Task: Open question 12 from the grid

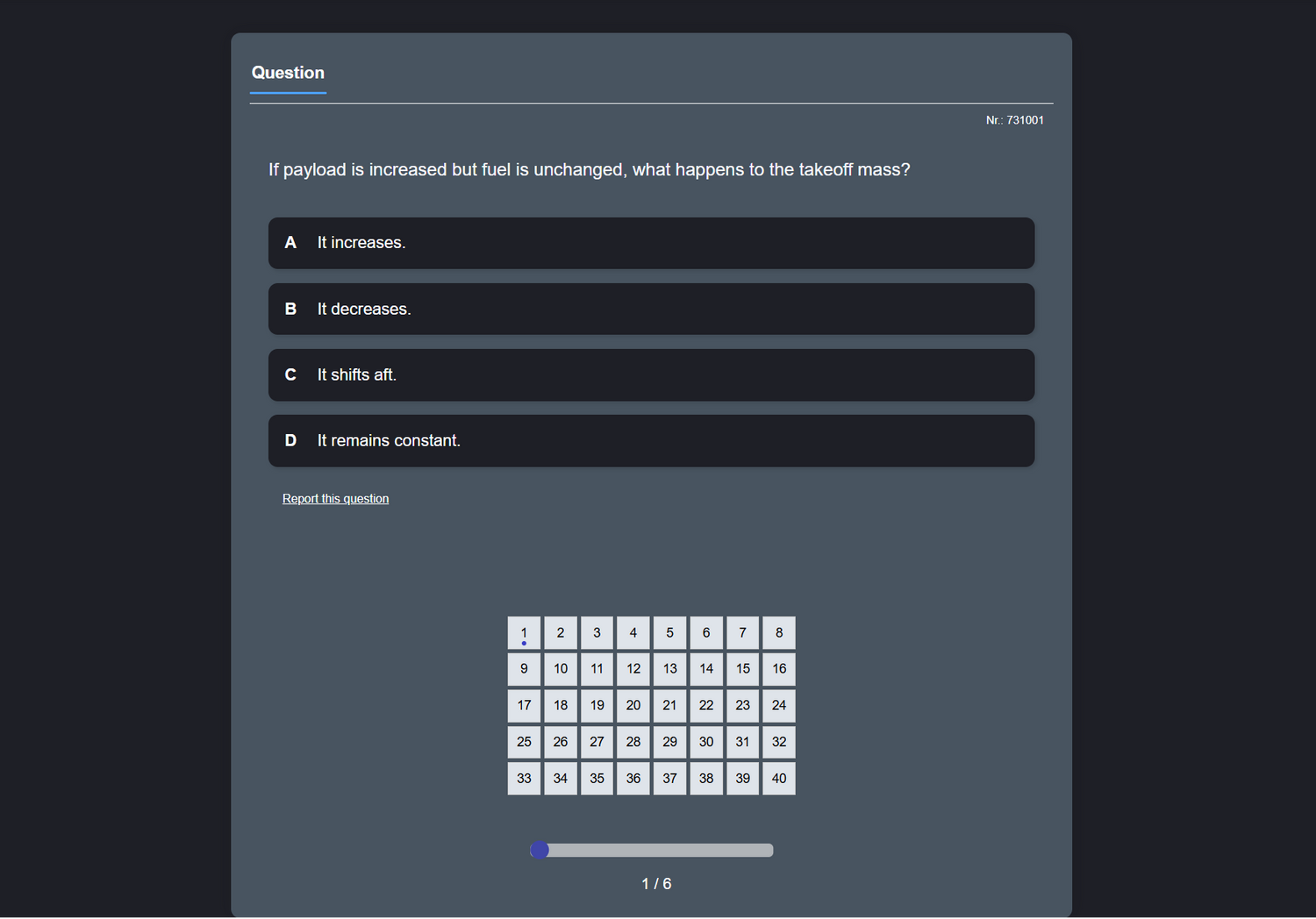Action: pos(633,668)
